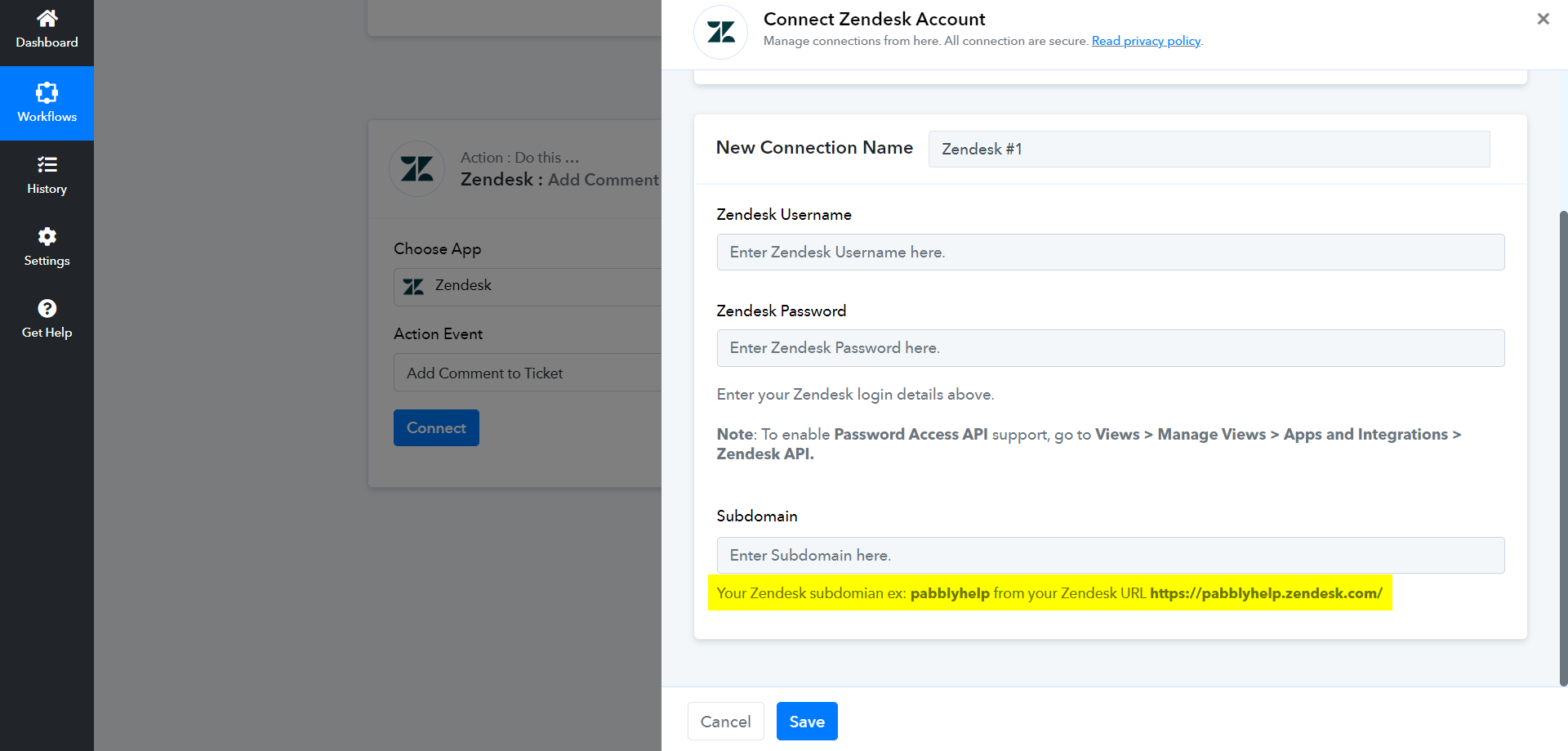Click the 'Action Event' label

pyautogui.click(x=438, y=334)
